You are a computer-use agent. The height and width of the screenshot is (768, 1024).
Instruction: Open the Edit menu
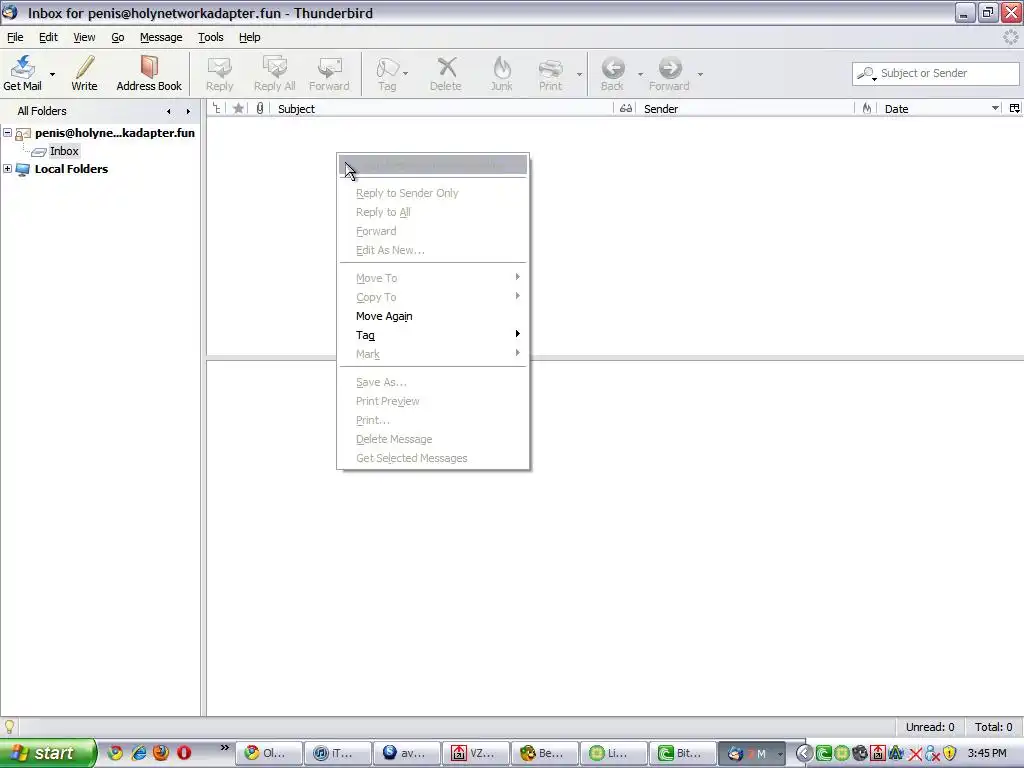click(48, 37)
